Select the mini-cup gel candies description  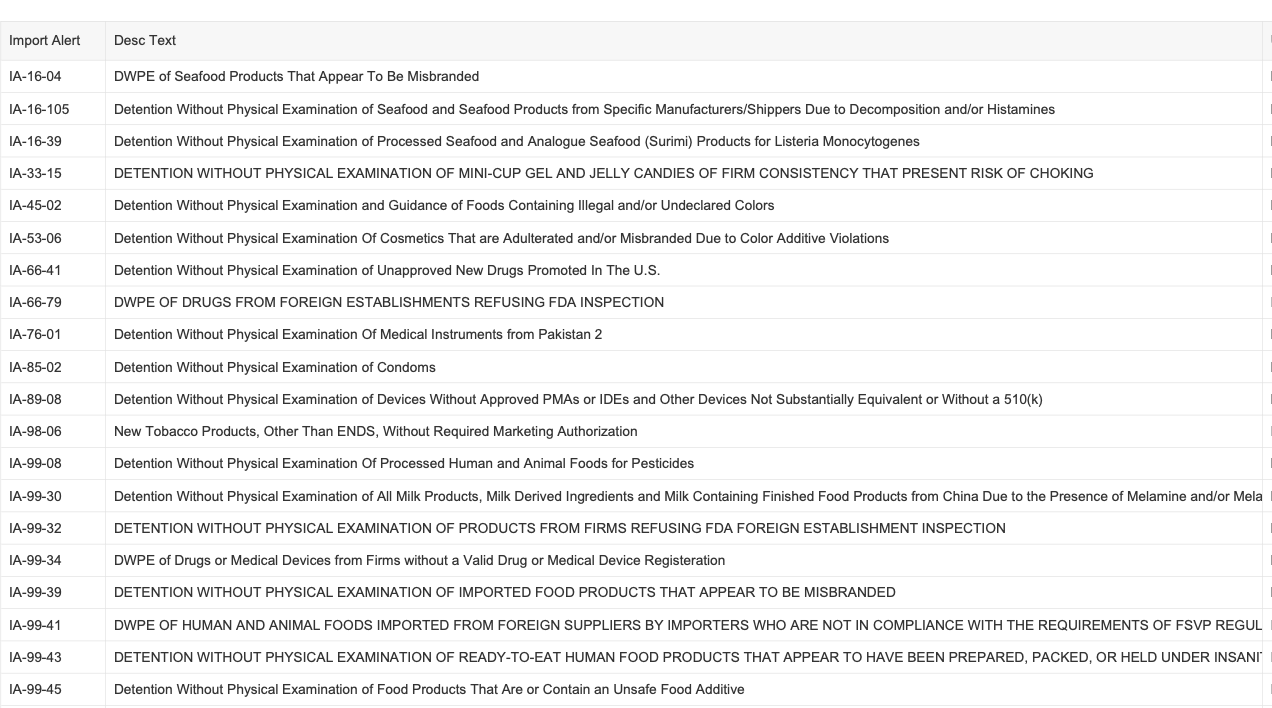(603, 173)
